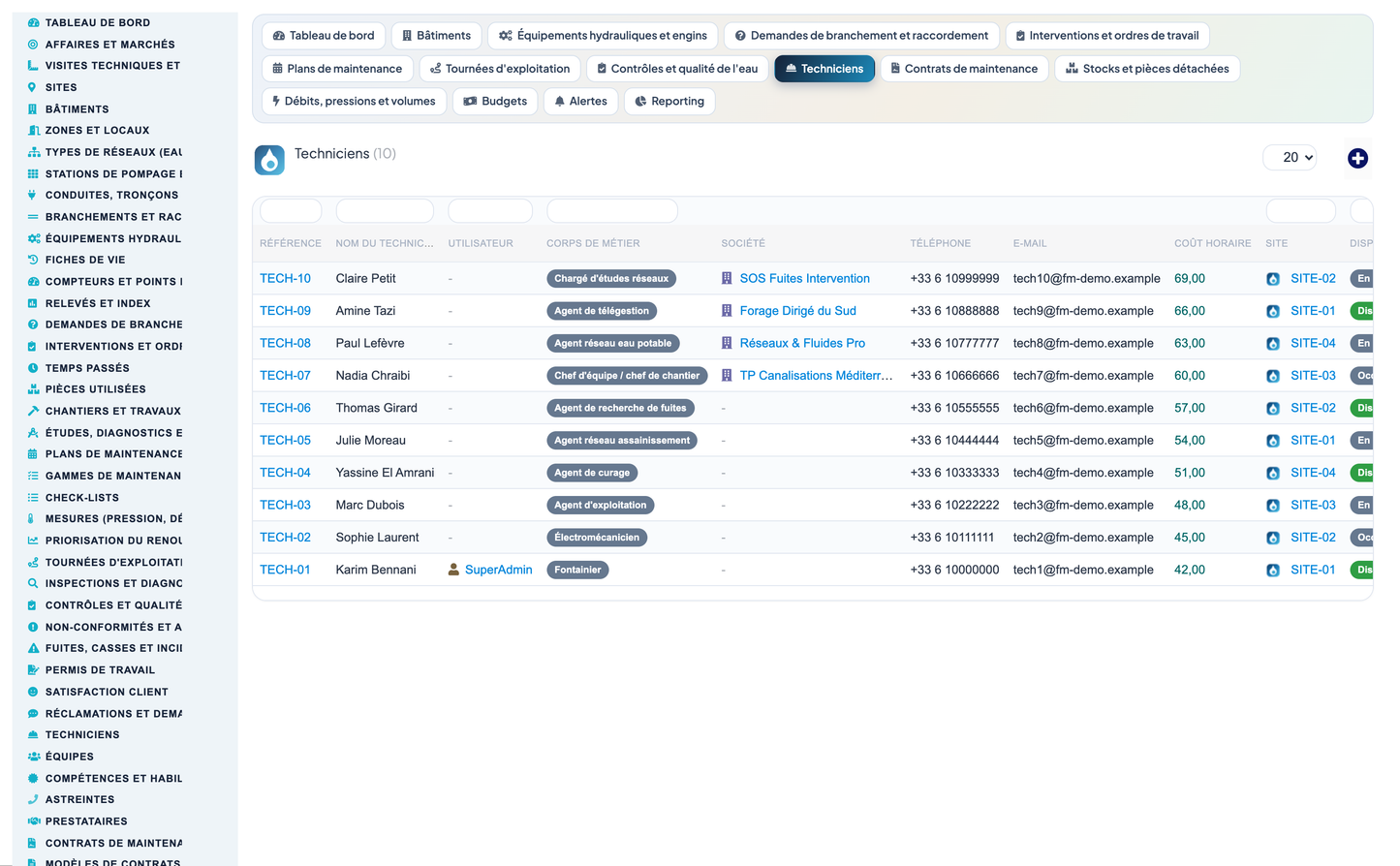Open the Tournées d'exploitation tab
1400x866 pixels.
click(x=500, y=69)
